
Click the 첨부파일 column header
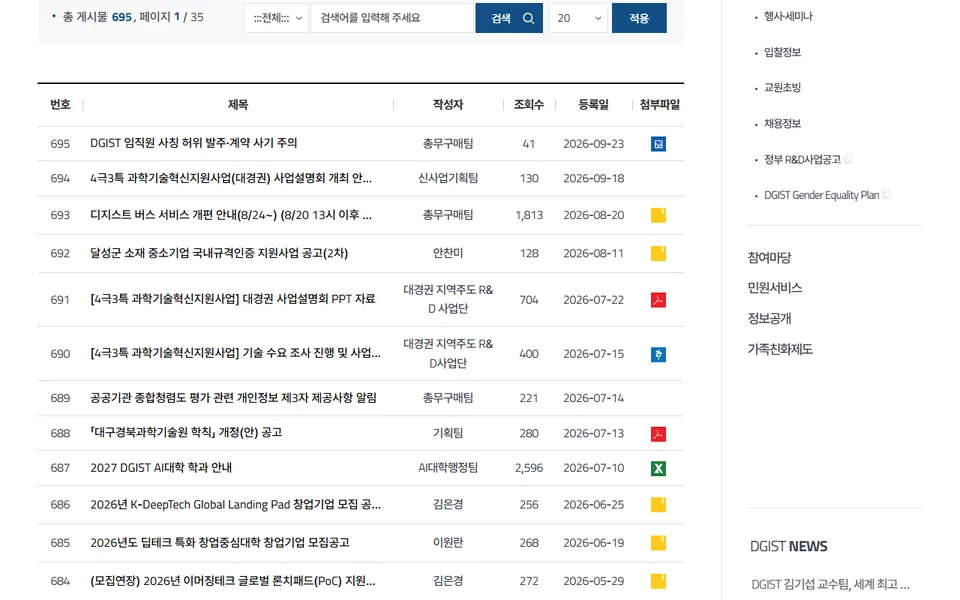[x=659, y=105]
